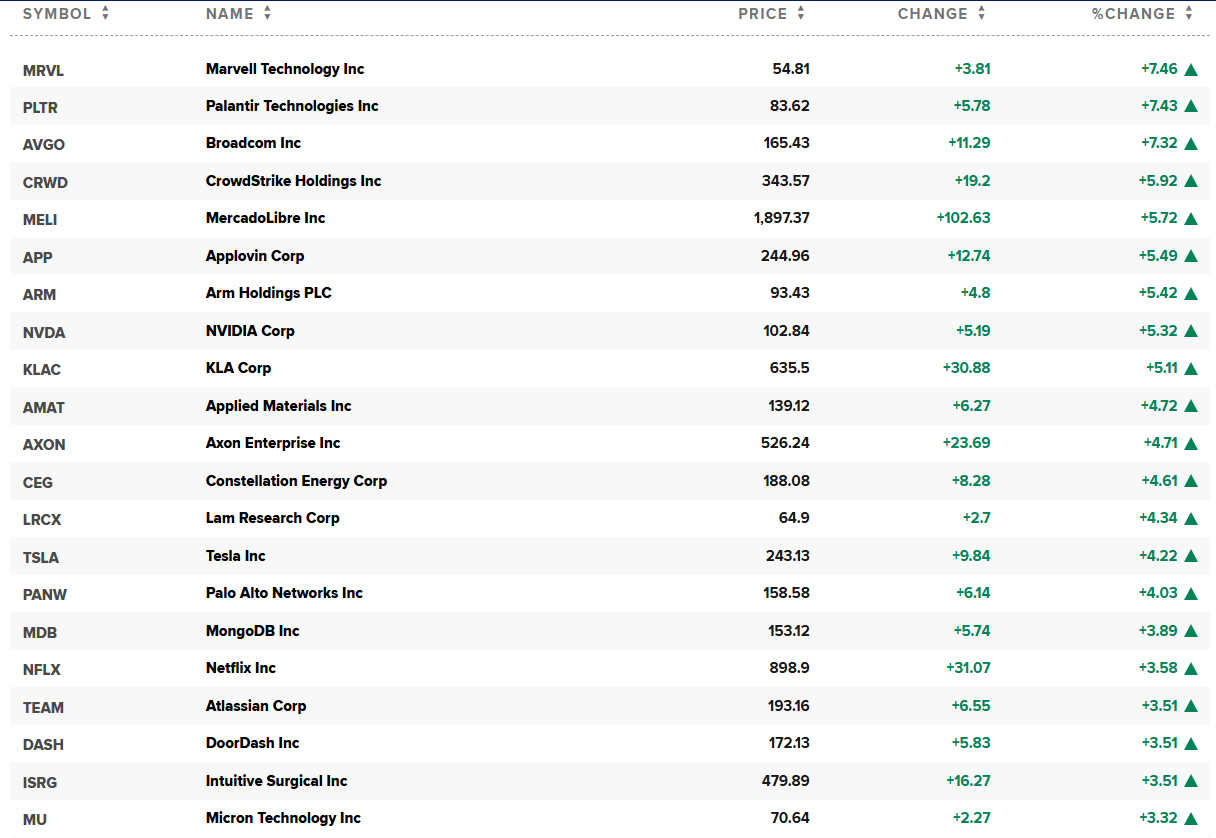This screenshot has height=838, width=1216.
Task: Select Constellation Energy Corp company name
Action: 296,481
